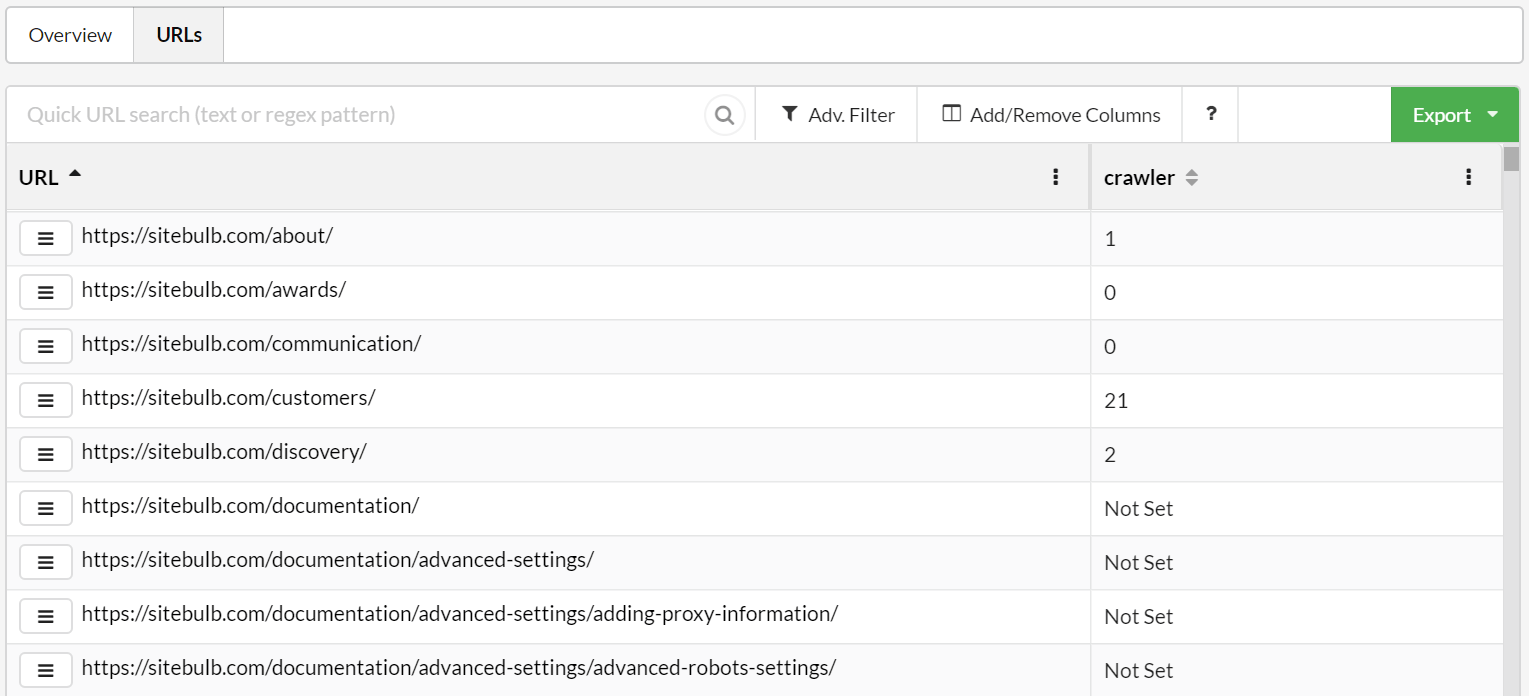The width and height of the screenshot is (1529, 696).
Task: Click Not Set for documentation/advanced-settings/ row
Action: pos(1139,563)
